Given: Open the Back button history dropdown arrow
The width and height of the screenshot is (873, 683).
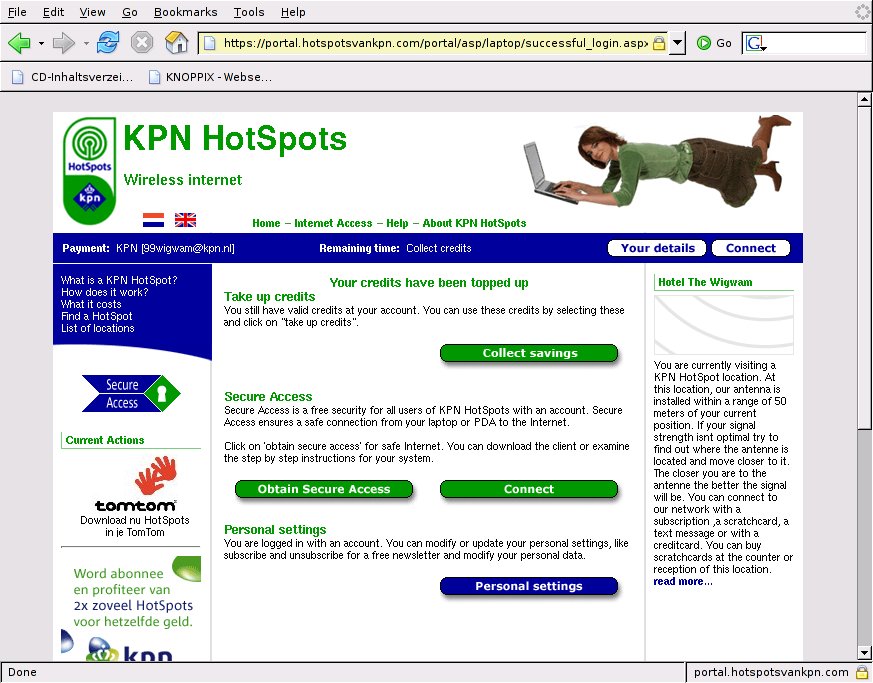Looking at the screenshot, I should [x=41, y=43].
